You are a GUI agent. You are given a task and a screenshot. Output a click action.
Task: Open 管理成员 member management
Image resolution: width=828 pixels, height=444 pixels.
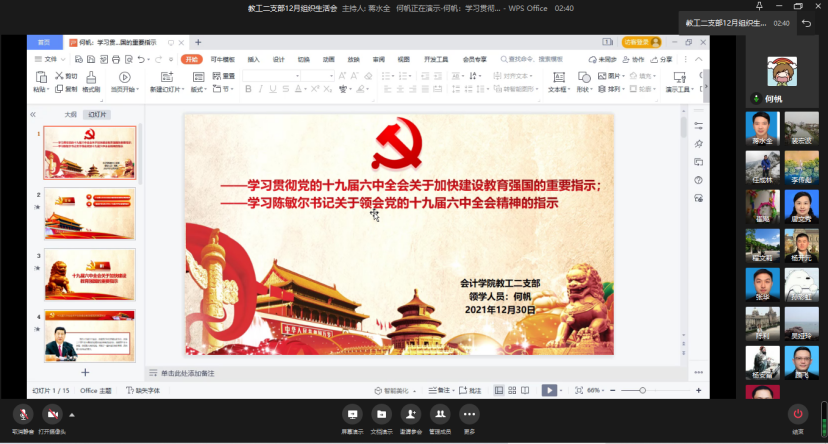coord(439,413)
